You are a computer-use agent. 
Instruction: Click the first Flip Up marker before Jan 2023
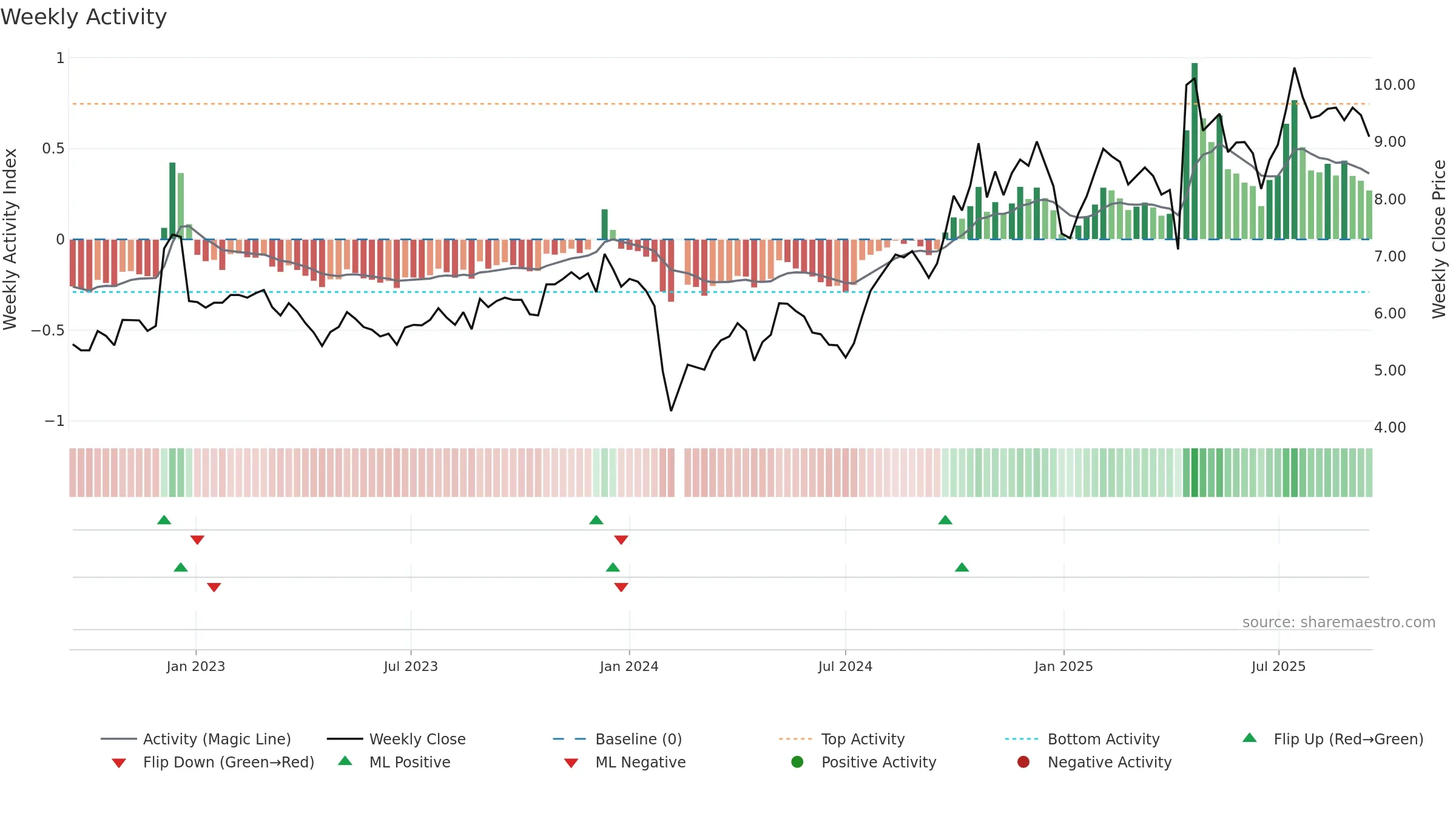[x=164, y=520]
